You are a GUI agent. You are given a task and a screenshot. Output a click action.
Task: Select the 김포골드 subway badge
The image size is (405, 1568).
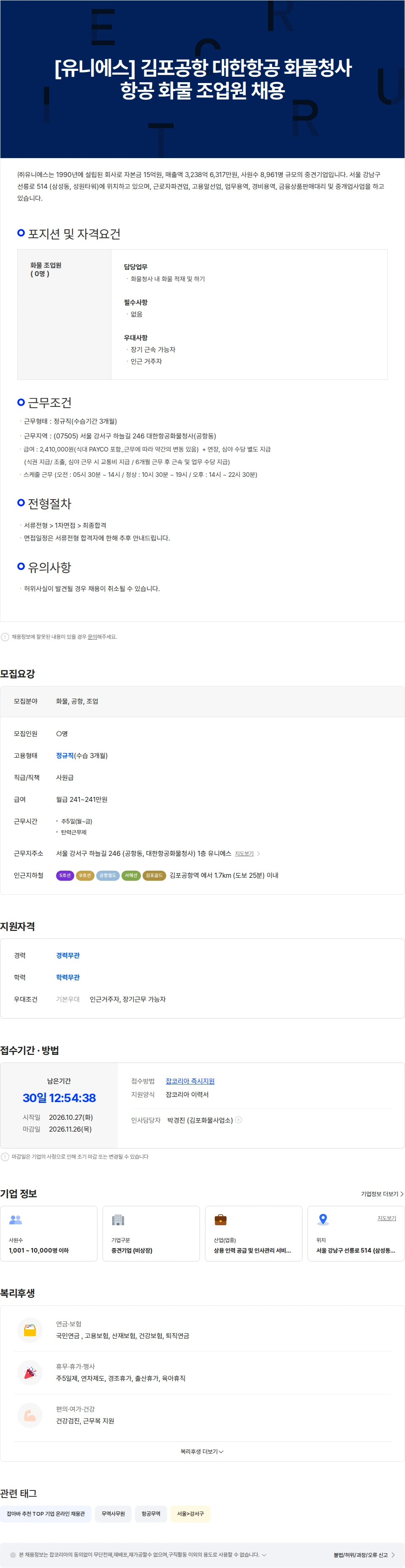click(x=154, y=875)
